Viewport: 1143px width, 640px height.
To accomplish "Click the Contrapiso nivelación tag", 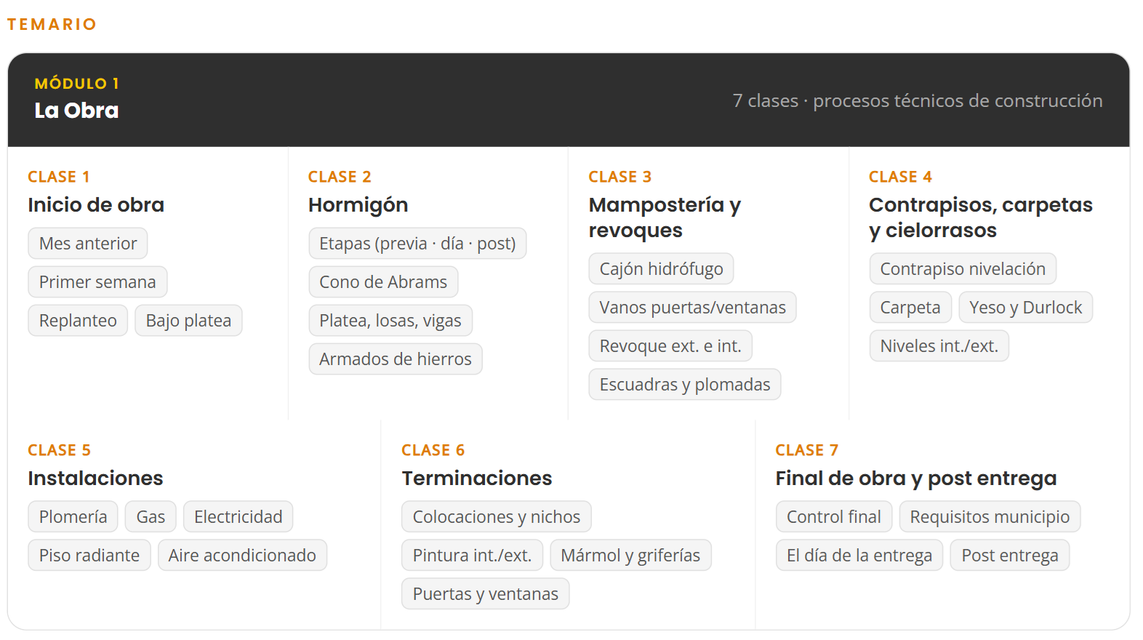I will [963, 269].
